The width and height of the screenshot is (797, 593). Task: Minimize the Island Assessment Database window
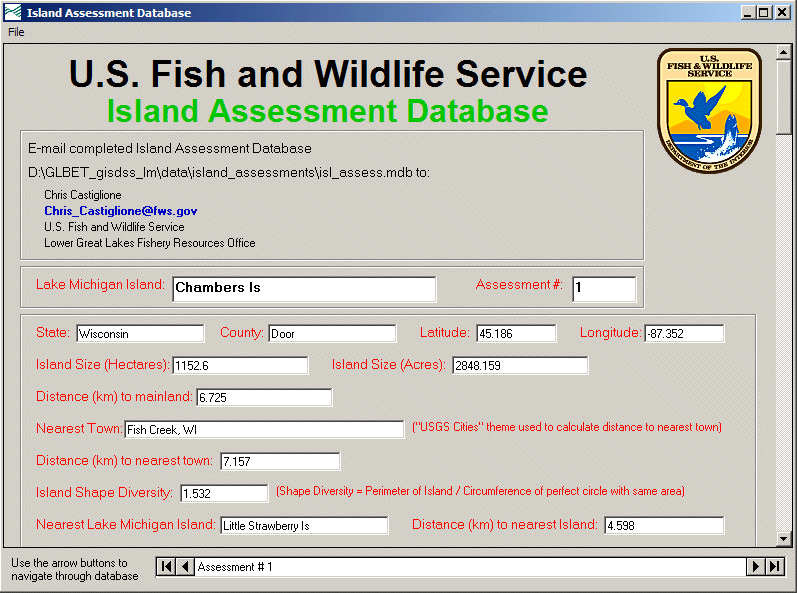747,13
